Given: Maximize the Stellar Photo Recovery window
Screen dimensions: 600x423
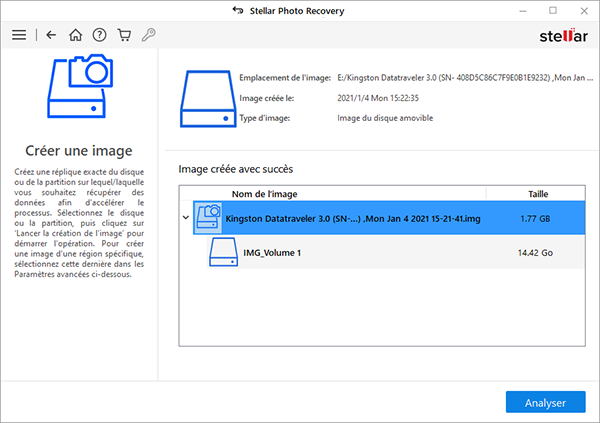Looking at the screenshot, I should pyautogui.click(x=553, y=10).
